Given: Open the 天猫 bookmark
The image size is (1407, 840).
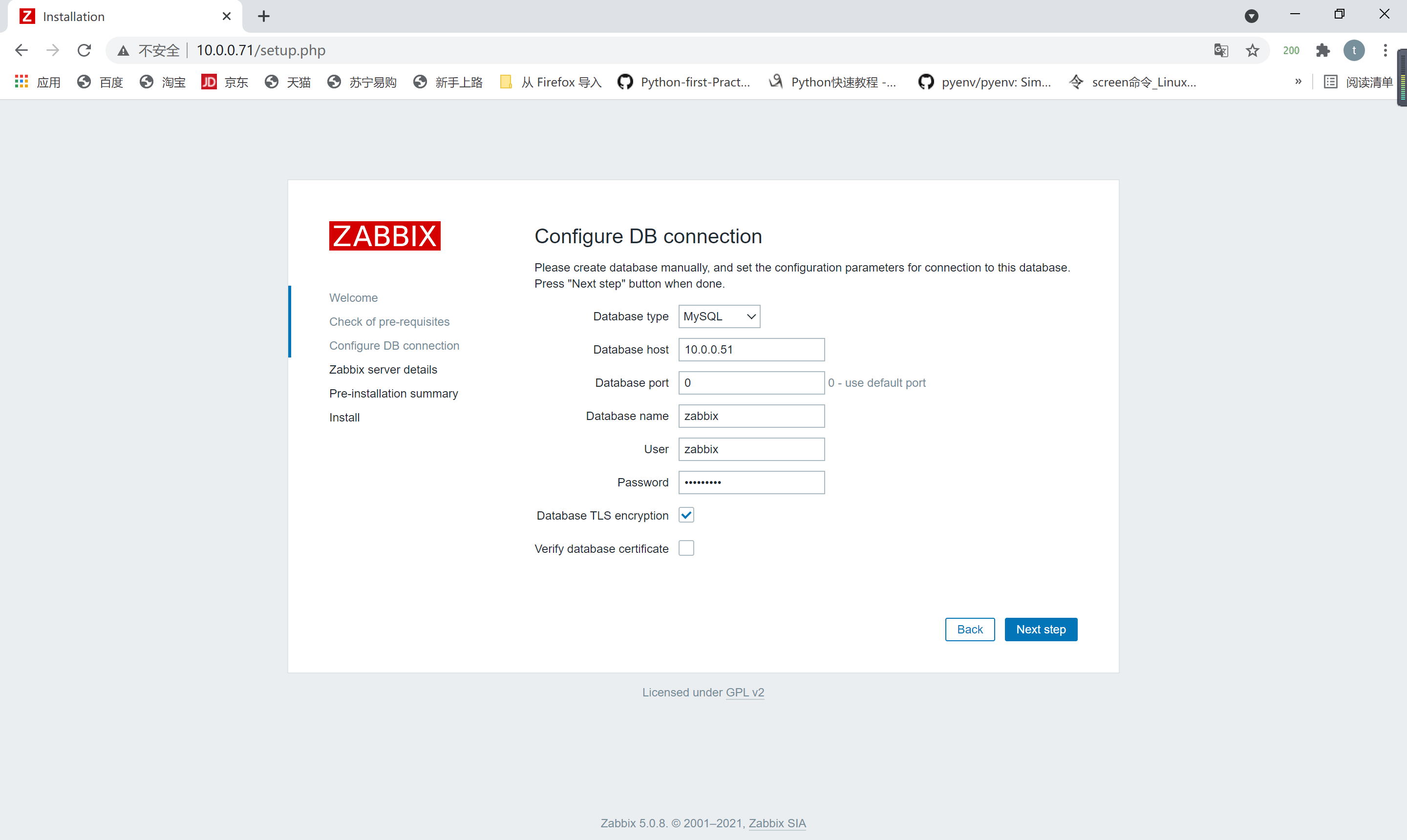Looking at the screenshot, I should point(288,82).
